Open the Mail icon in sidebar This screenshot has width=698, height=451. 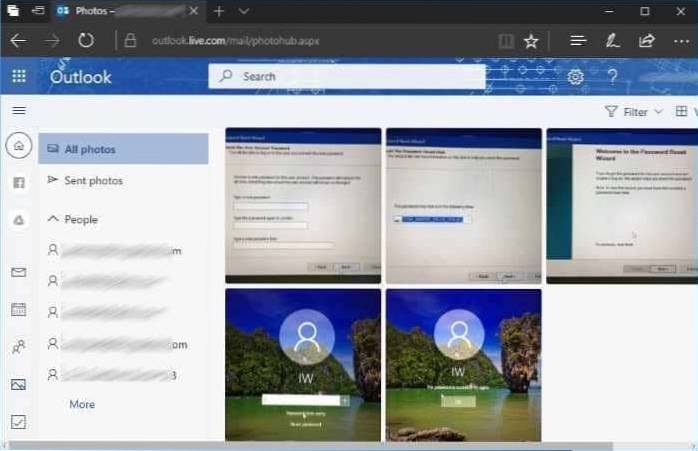coord(18,272)
